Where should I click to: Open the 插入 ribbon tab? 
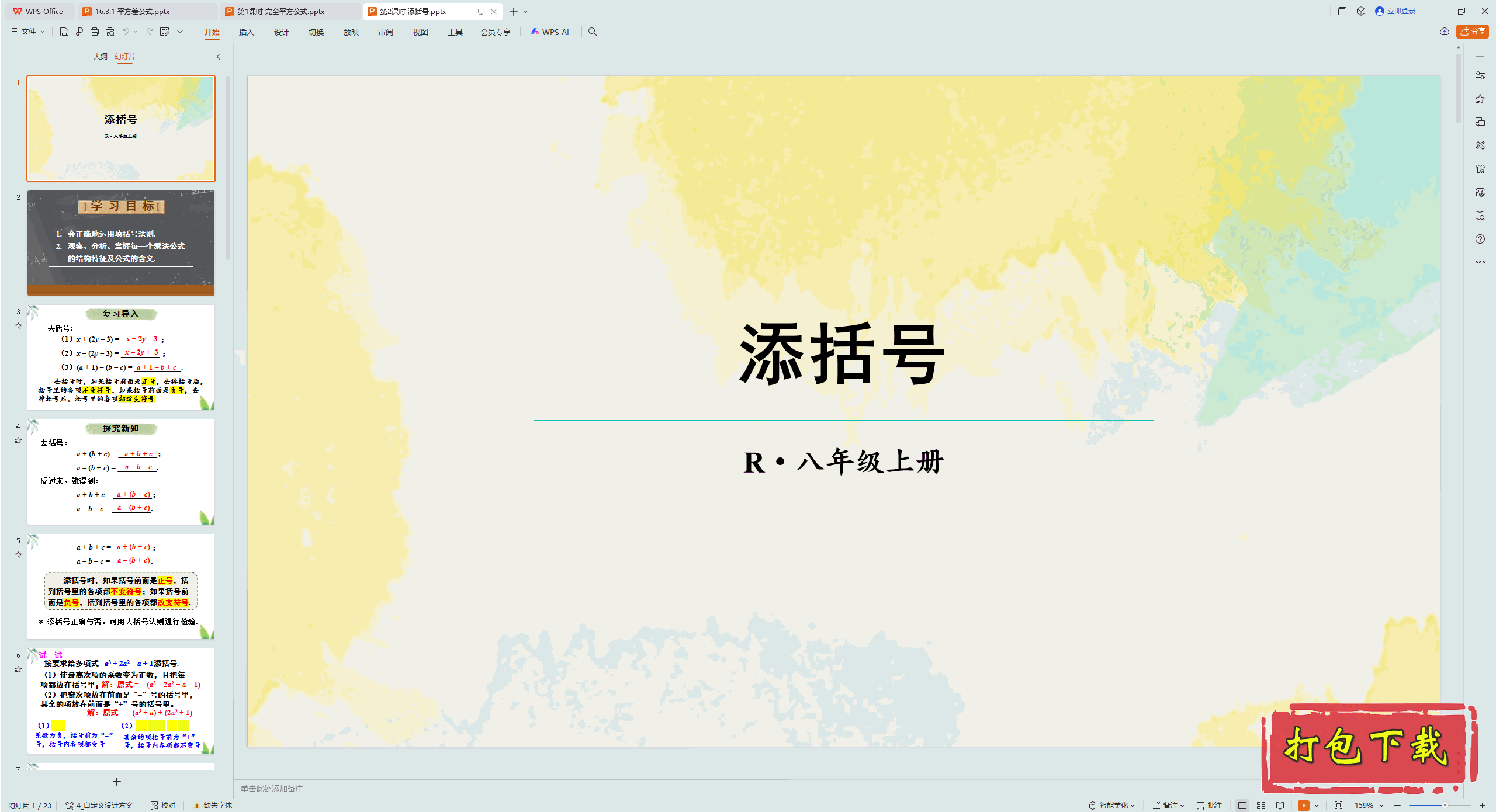(246, 32)
